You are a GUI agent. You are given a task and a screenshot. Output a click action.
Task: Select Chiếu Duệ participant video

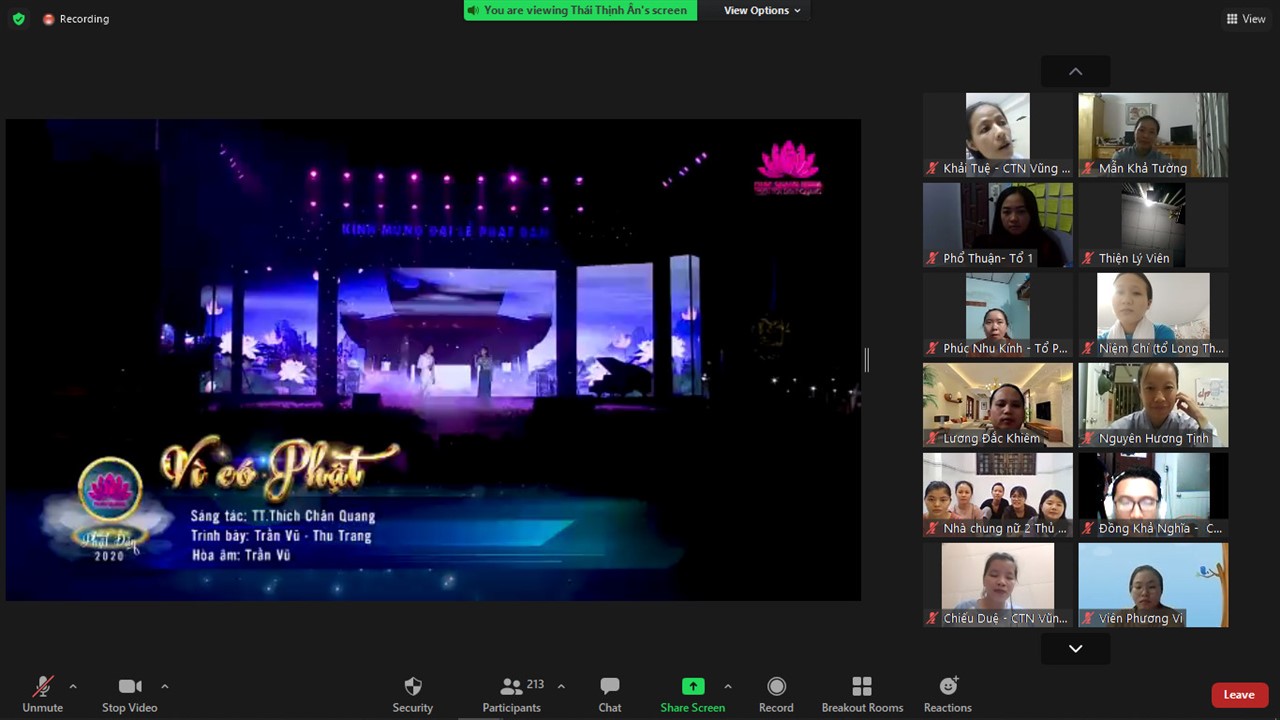(x=998, y=585)
